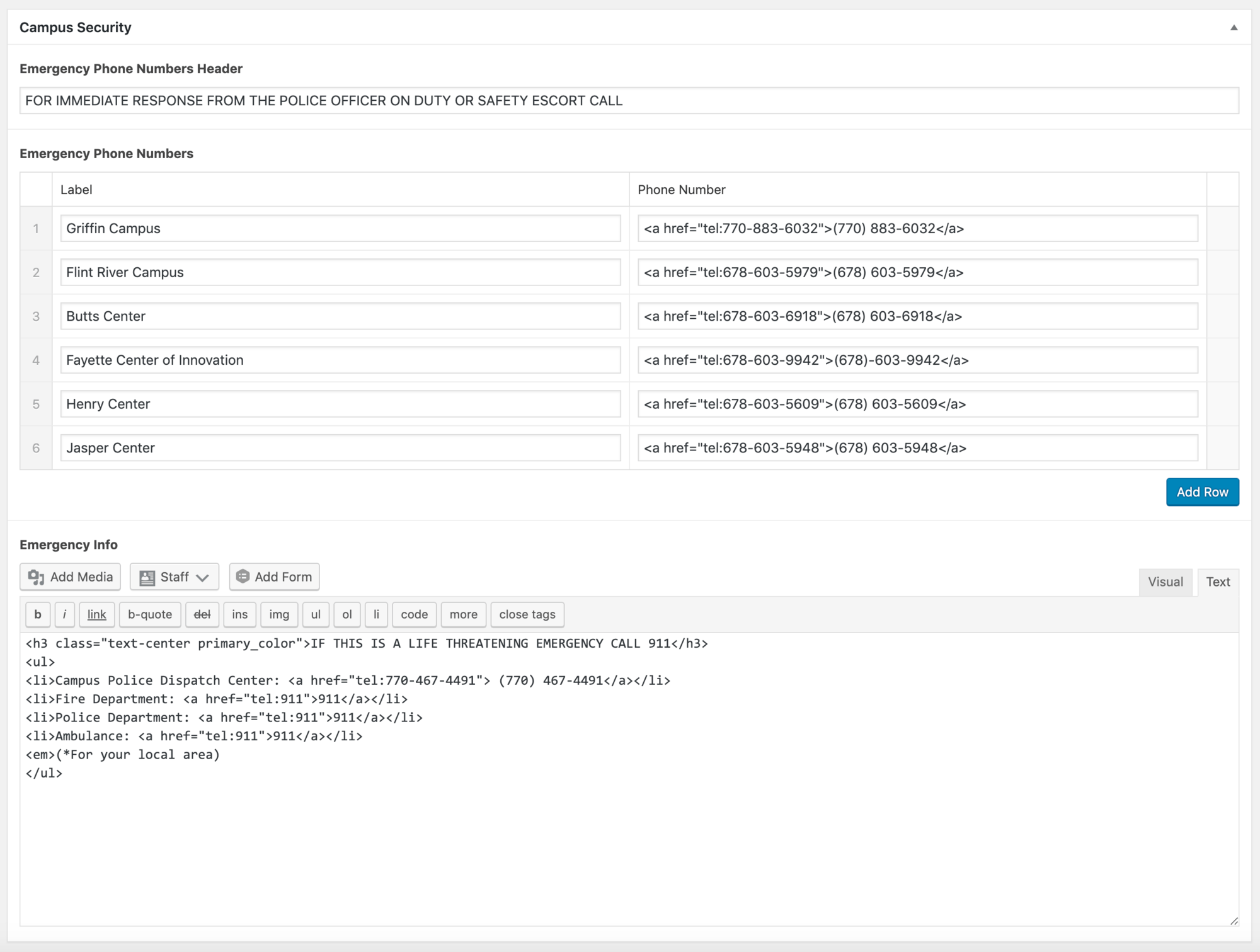Click the Emergency Phone Numbers Header field
This screenshot has height=952, width=1260.
629,101
